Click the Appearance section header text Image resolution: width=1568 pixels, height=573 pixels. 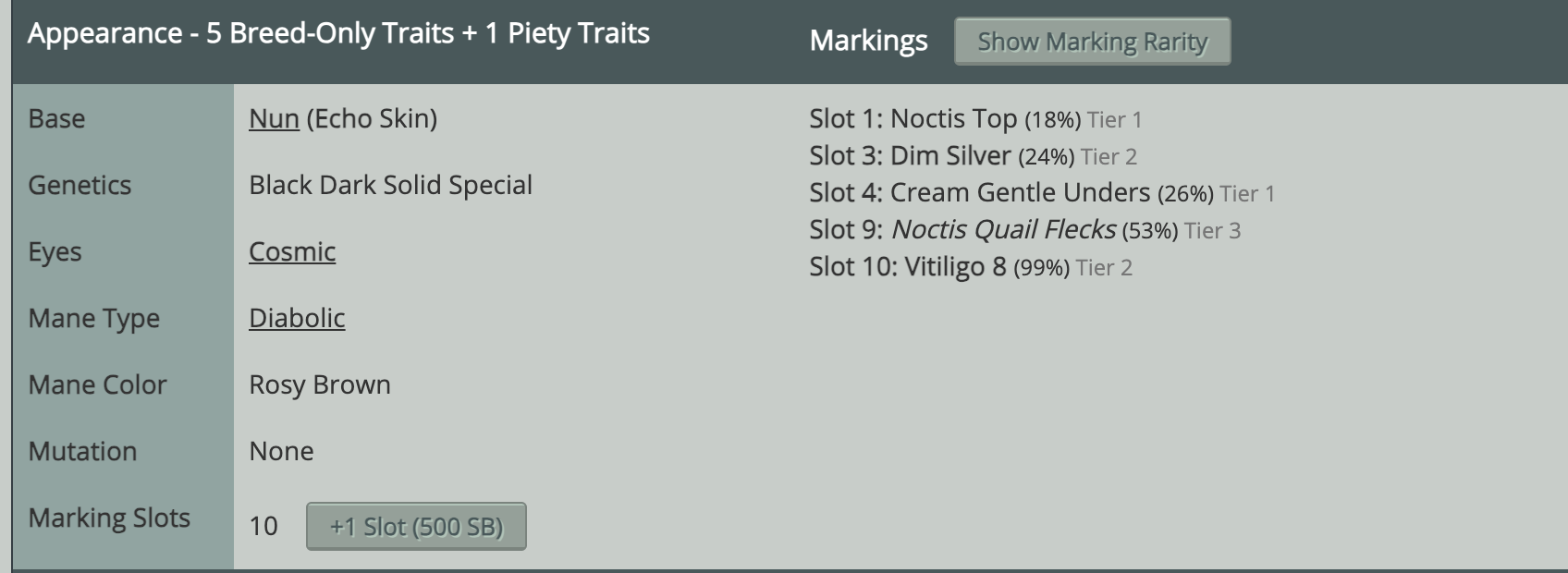click(x=338, y=33)
